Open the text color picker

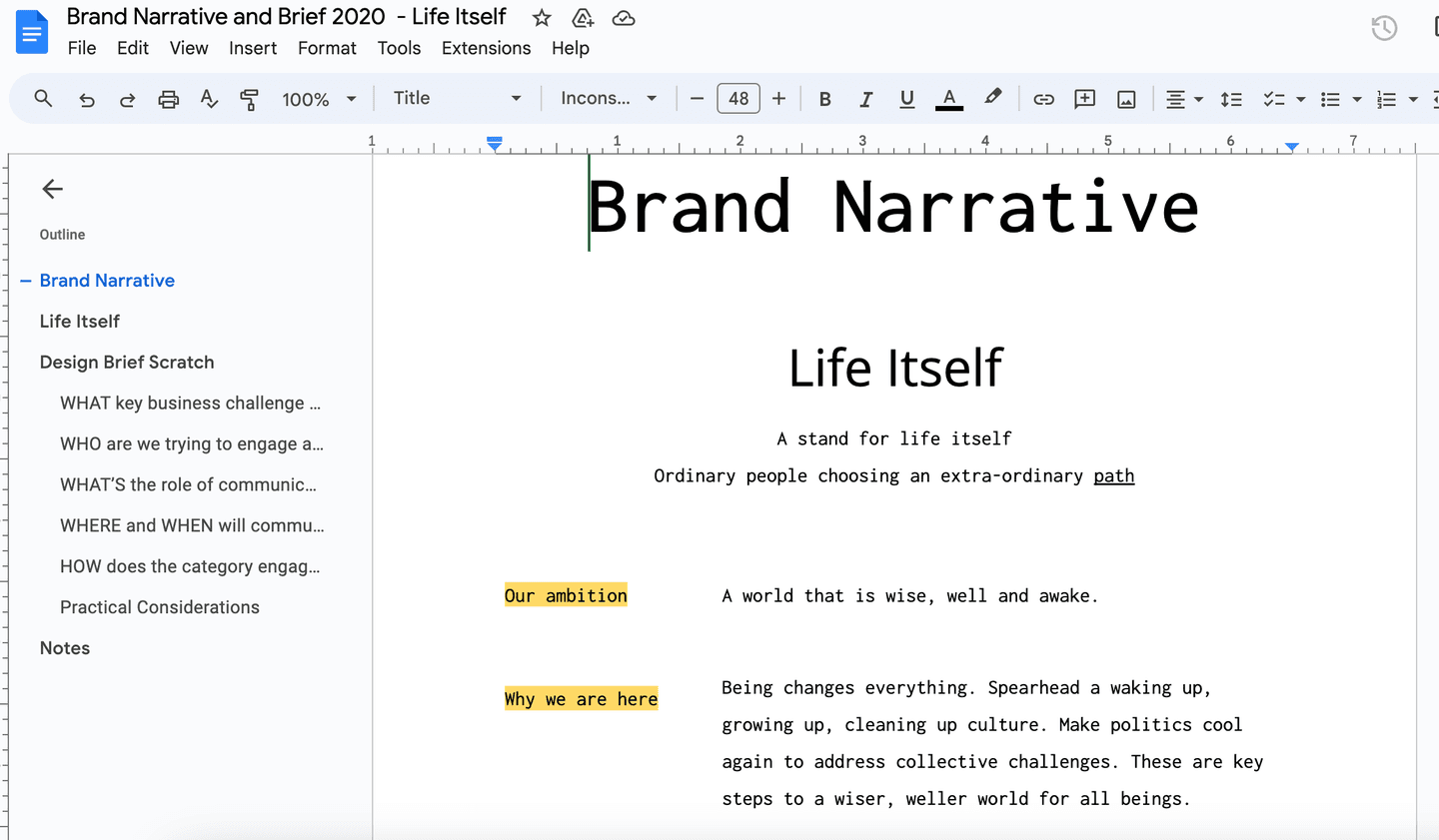click(x=947, y=98)
